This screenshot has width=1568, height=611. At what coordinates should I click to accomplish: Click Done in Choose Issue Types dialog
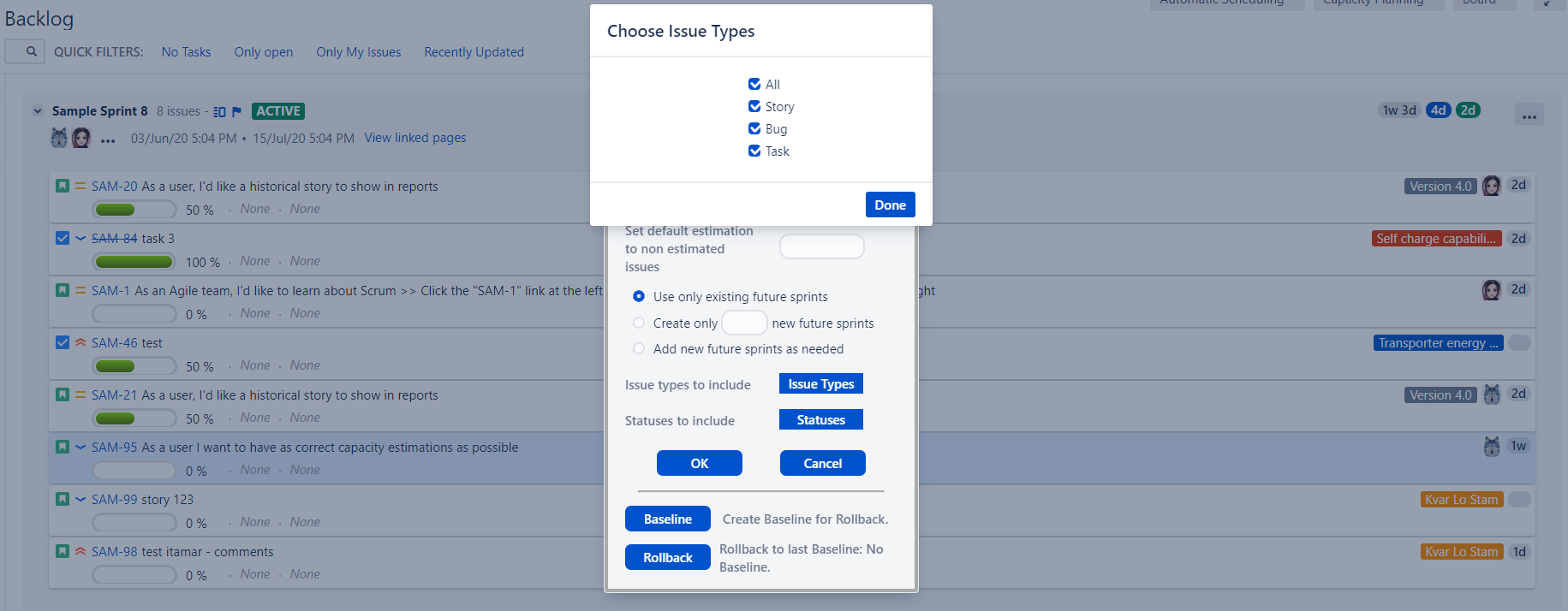[891, 205]
